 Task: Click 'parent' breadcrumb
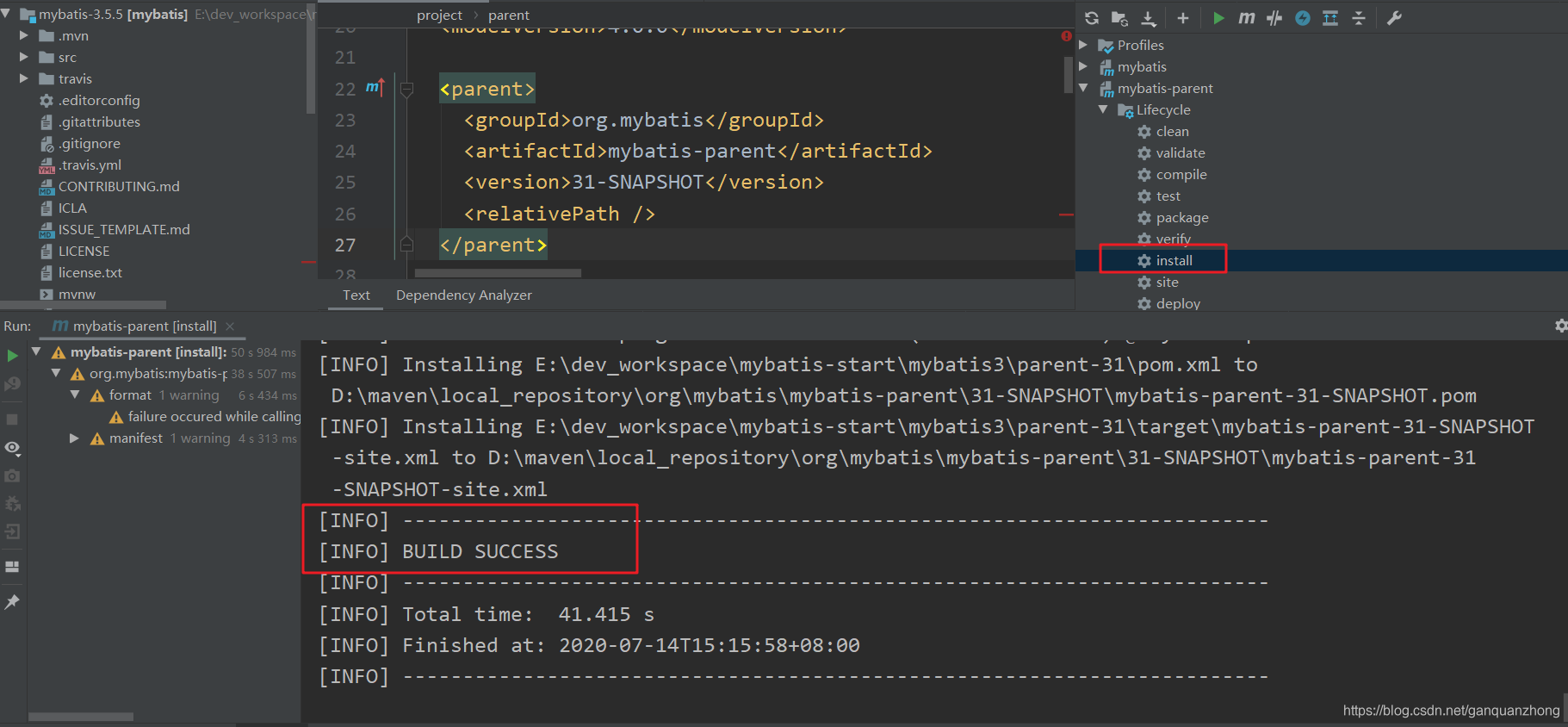tap(509, 16)
